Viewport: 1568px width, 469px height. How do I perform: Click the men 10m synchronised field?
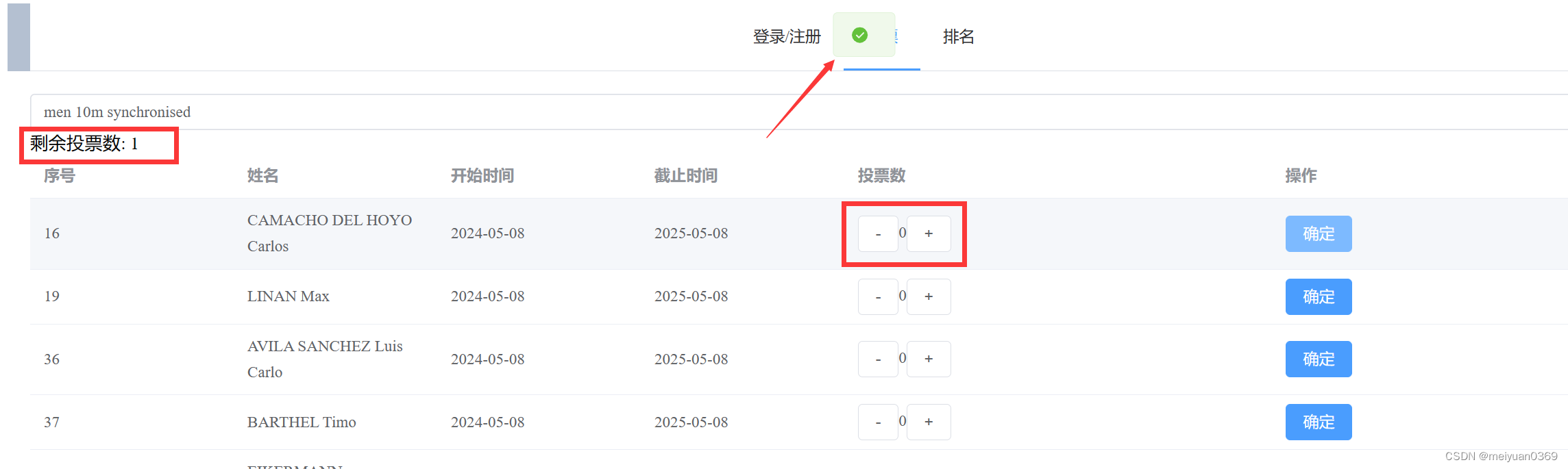pos(799,112)
